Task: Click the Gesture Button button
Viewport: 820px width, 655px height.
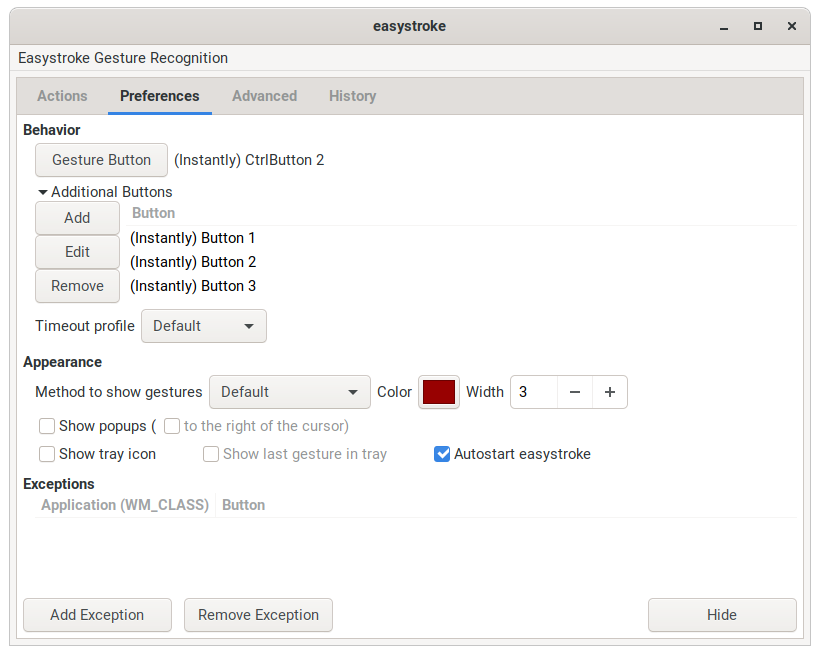Action: [x=101, y=160]
